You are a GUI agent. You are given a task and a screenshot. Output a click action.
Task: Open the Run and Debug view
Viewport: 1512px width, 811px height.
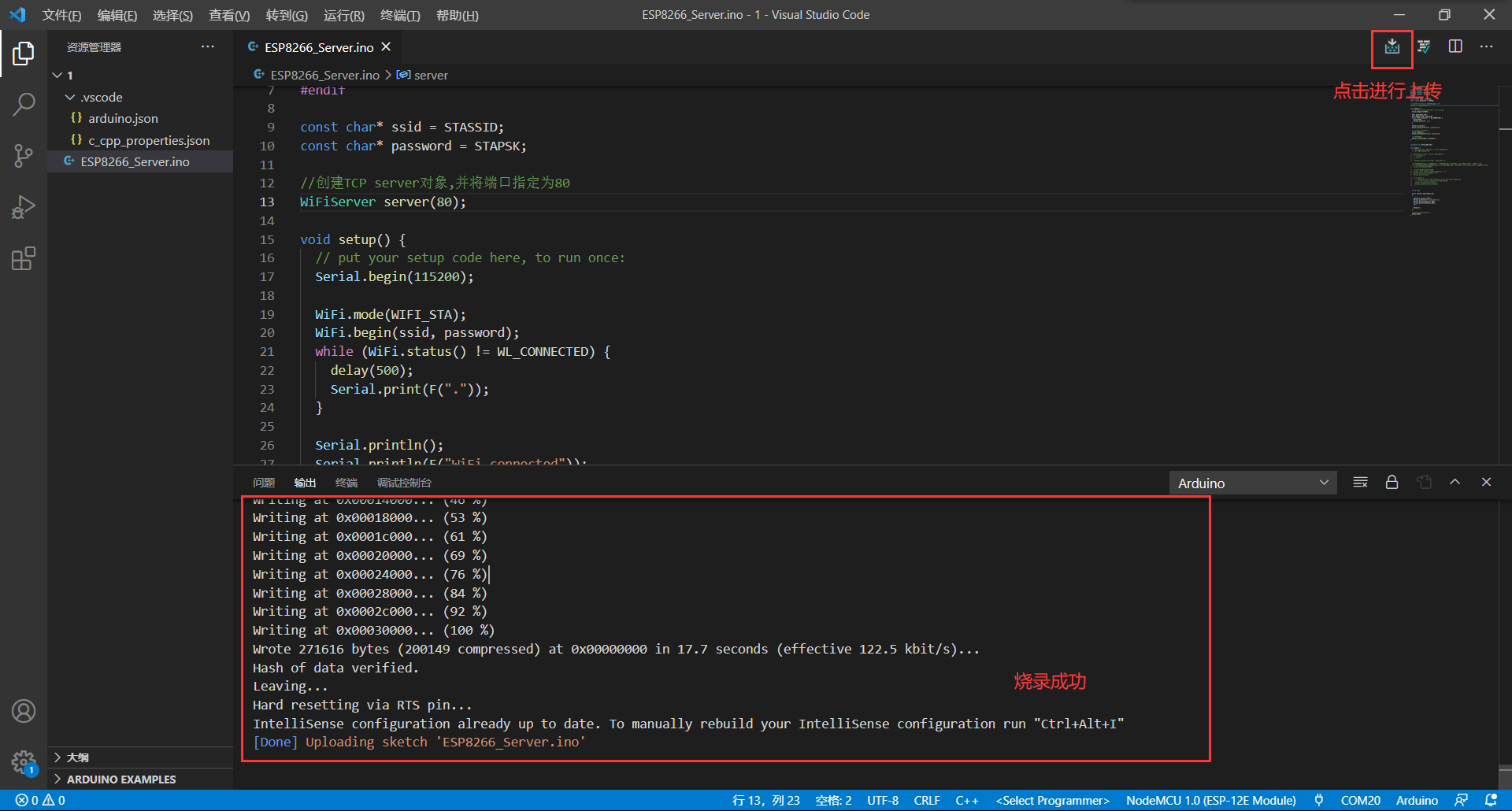[x=24, y=207]
